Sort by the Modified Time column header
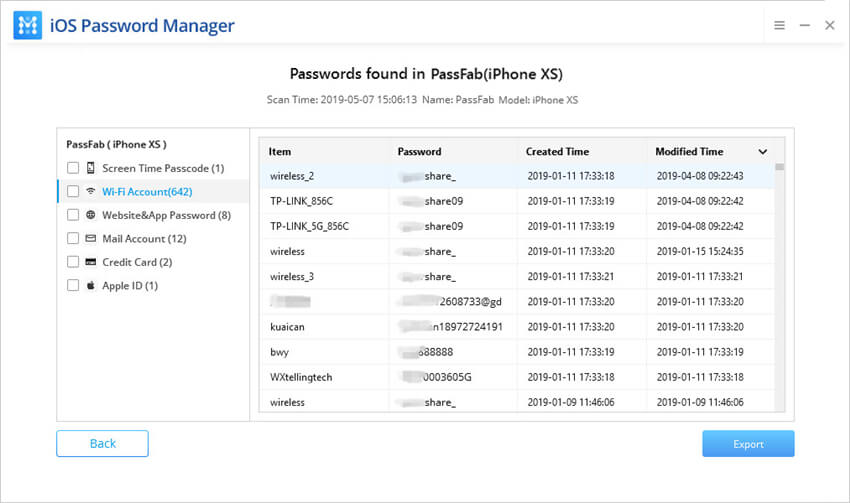 coord(689,152)
